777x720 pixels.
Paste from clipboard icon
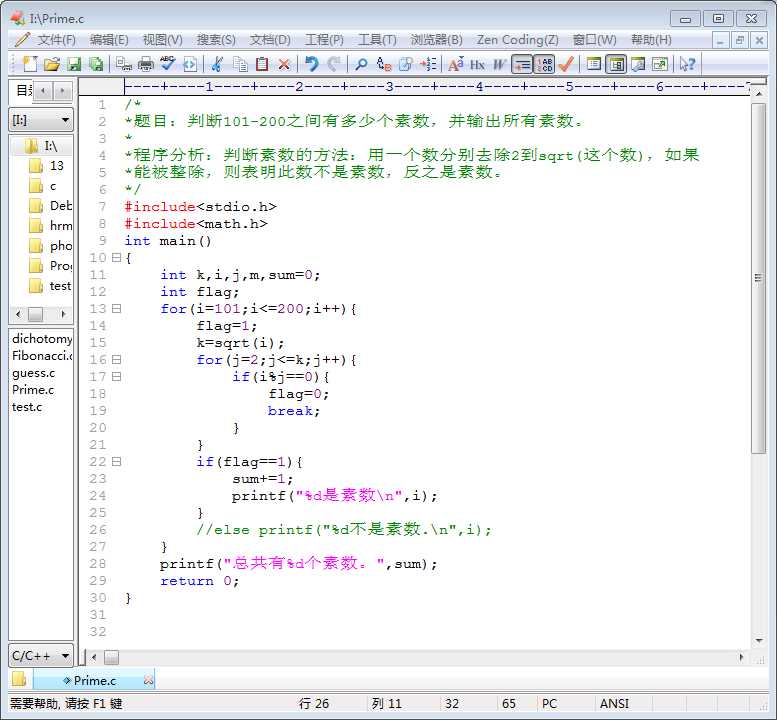(262, 64)
